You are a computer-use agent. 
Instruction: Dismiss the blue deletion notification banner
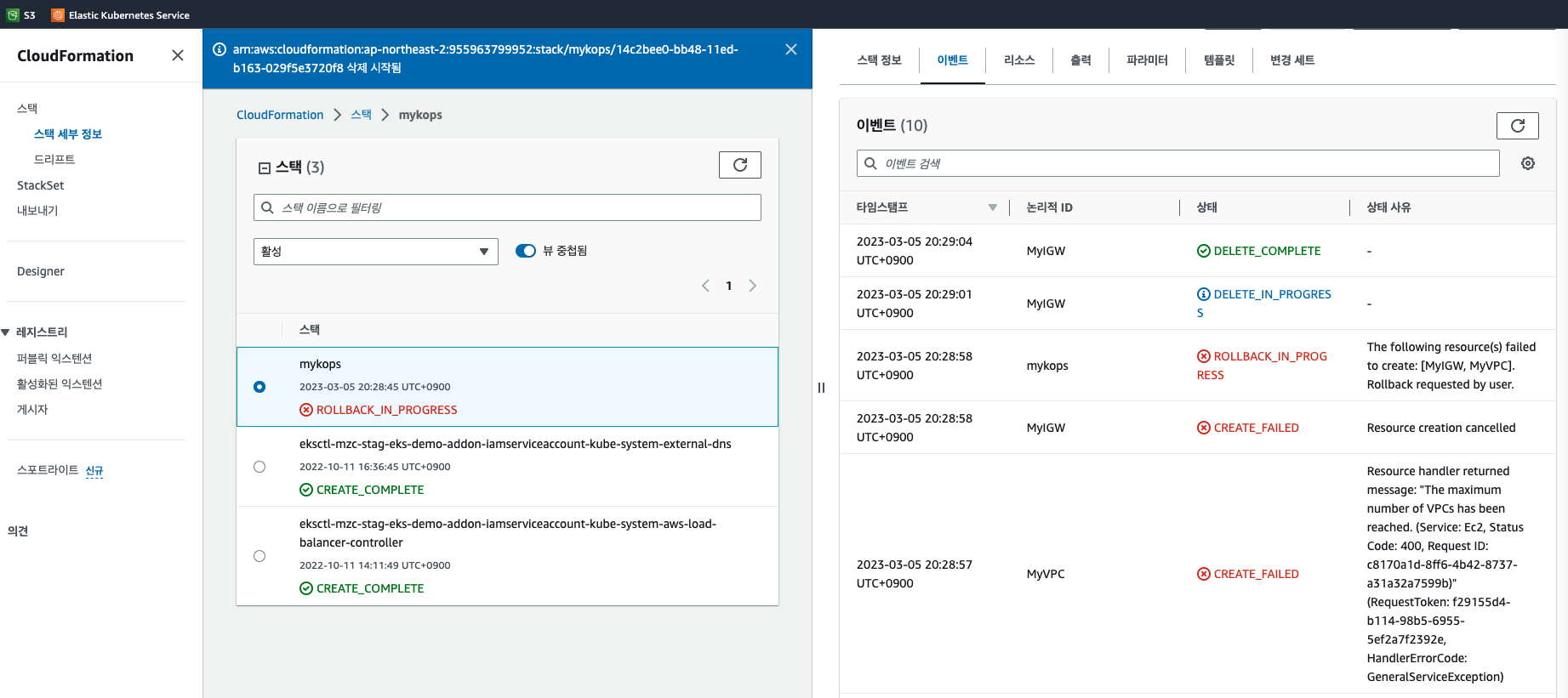791,49
